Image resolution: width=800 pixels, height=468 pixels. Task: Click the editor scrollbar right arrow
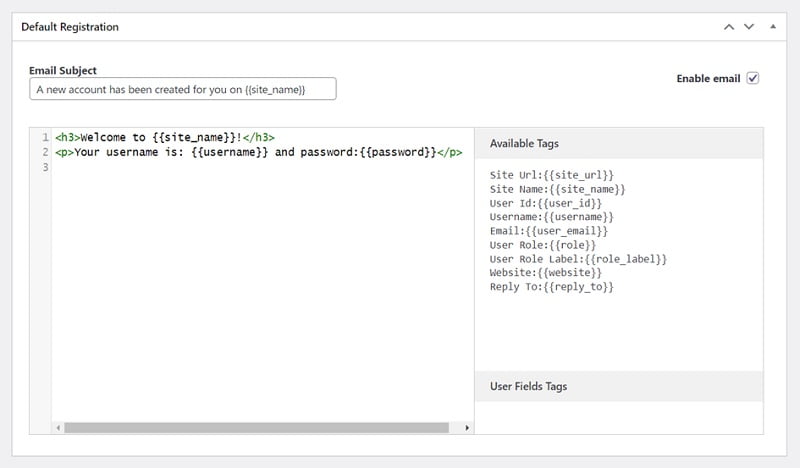(466, 427)
